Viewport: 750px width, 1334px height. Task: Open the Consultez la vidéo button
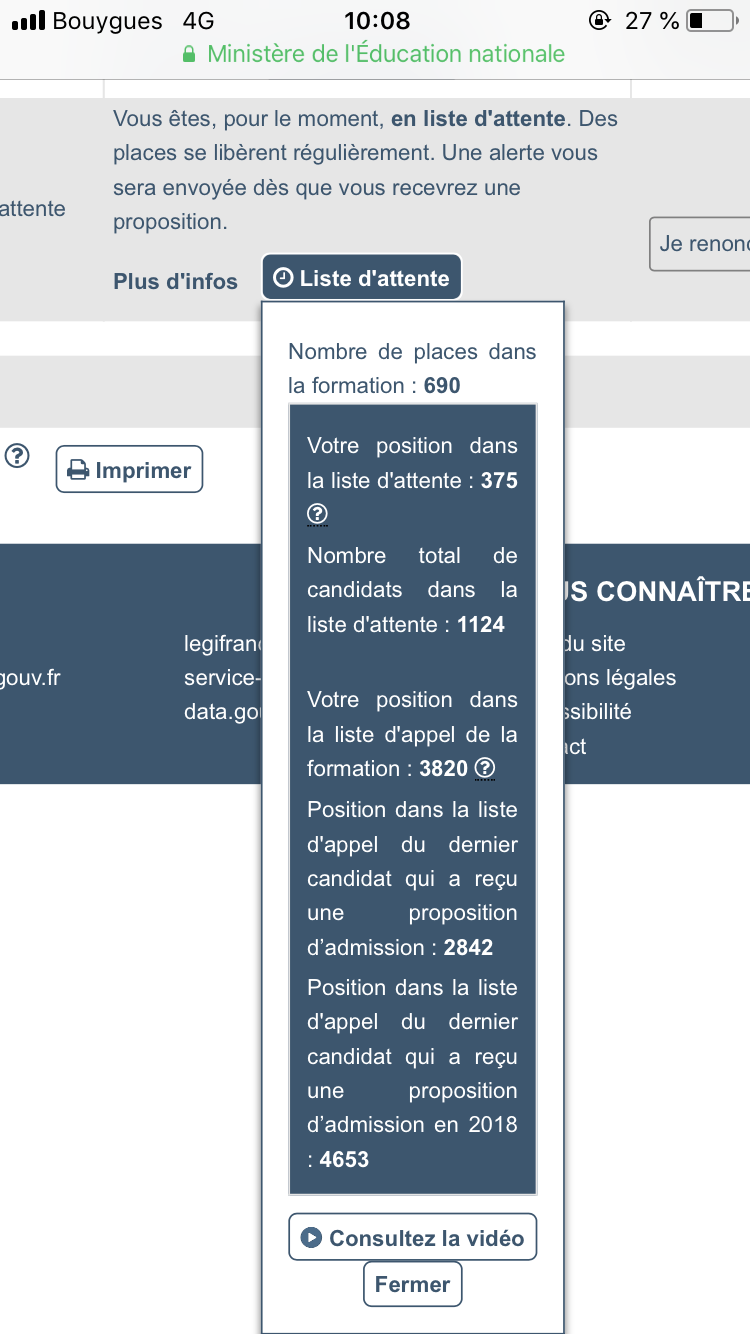(x=412, y=1238)
